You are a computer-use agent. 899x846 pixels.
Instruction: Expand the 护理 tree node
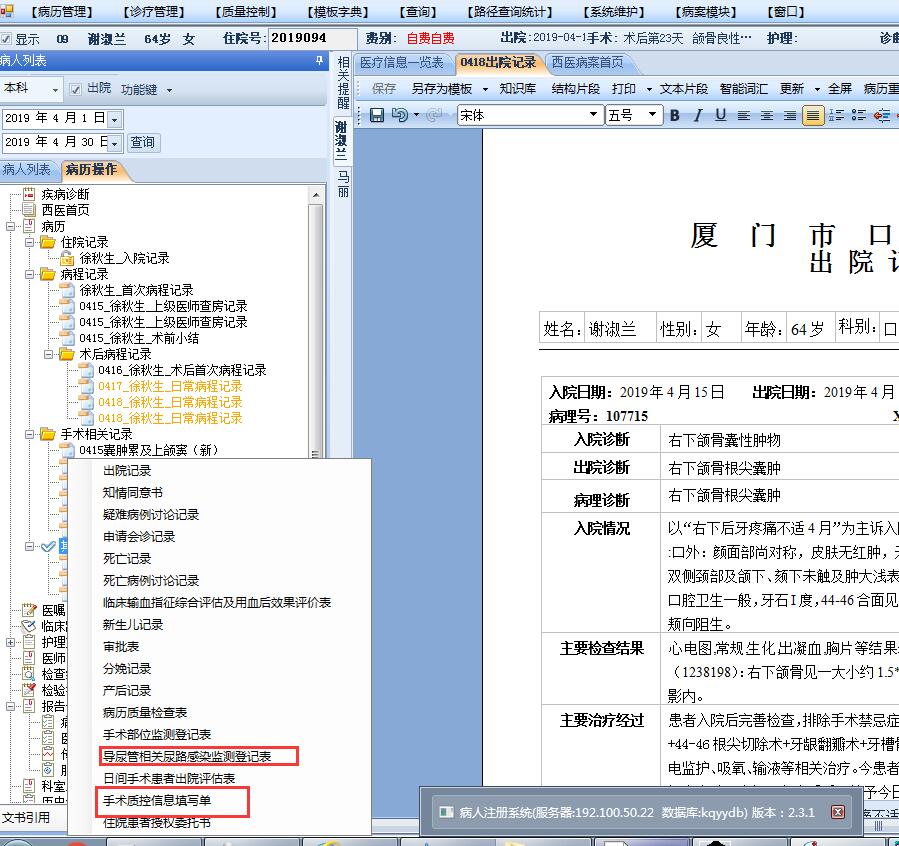pyautogui.click(x=10, y=643)
